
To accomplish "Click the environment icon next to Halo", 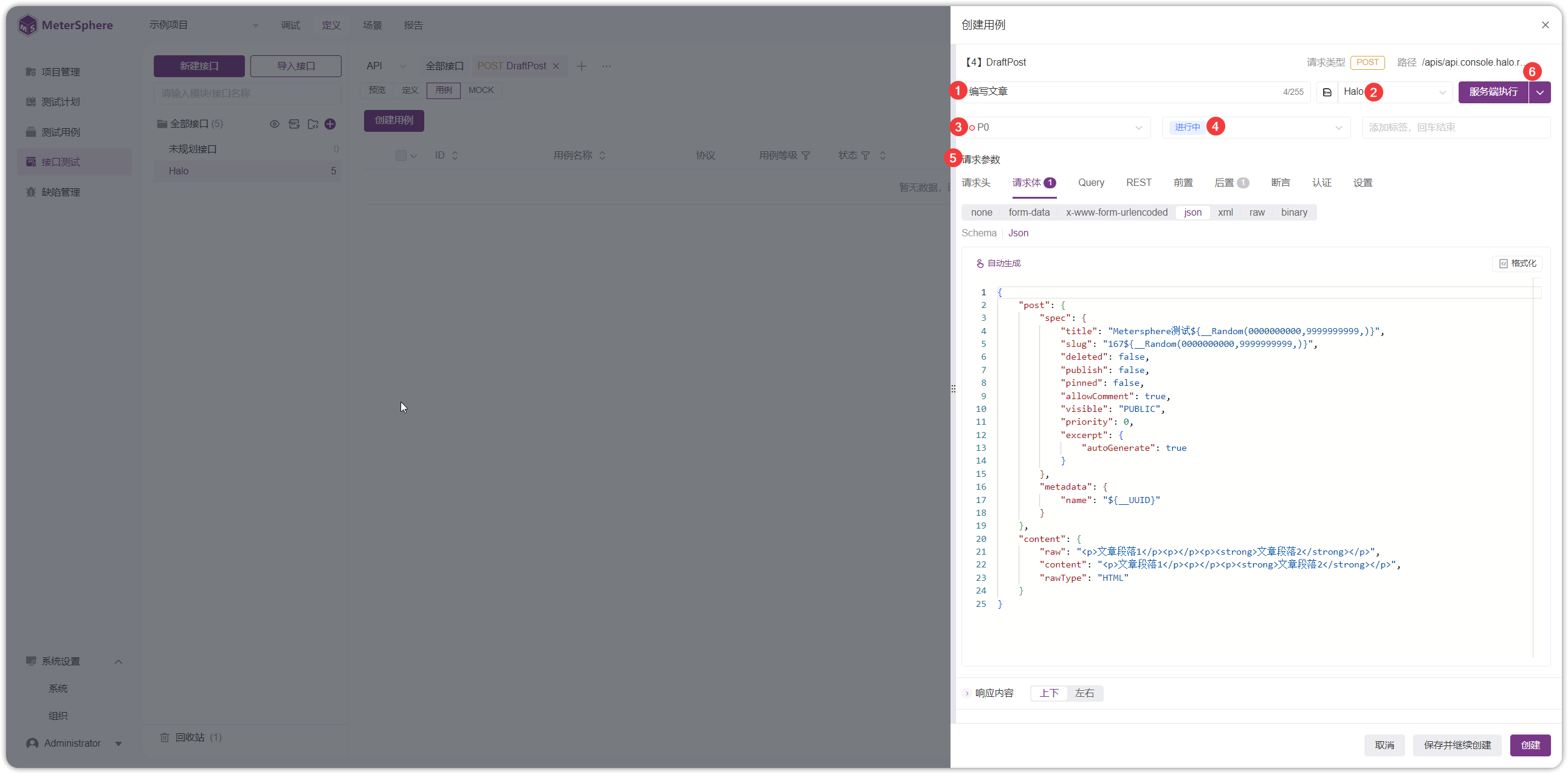I will coord(1327,92).
